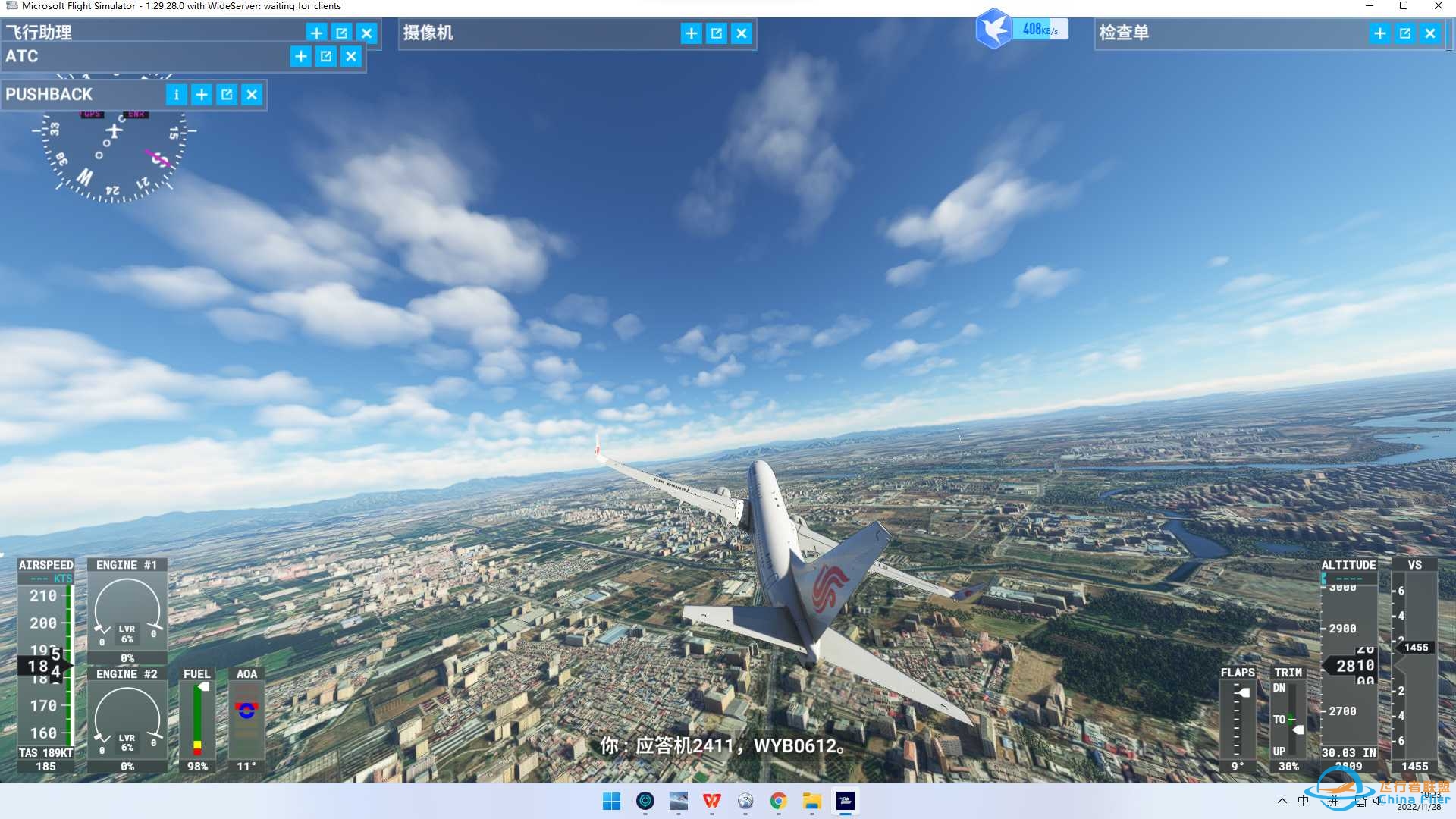The width and height of the screenshot is (1456, 819).
Task: Click the FLAPS position indicator
Action: (1238, 719)
